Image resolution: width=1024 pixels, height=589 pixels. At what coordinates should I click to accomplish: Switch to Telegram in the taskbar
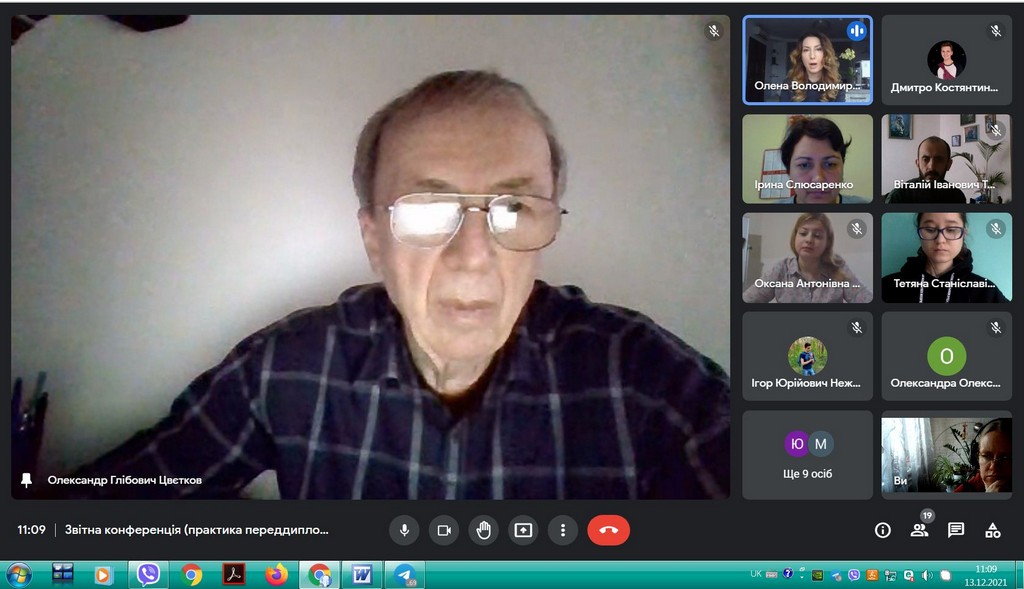(404, 575)
